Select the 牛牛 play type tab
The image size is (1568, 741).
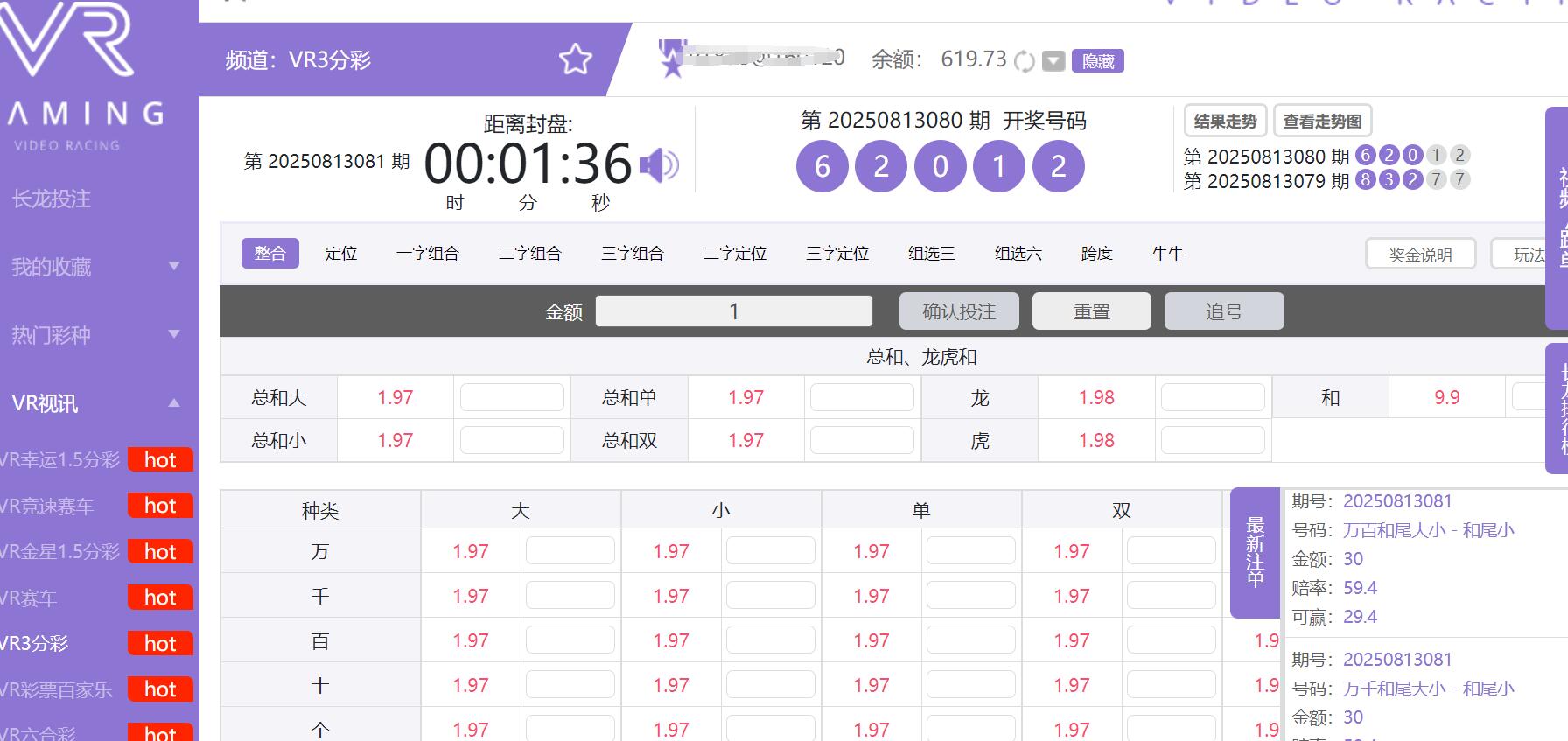(x=1167, y=254)
